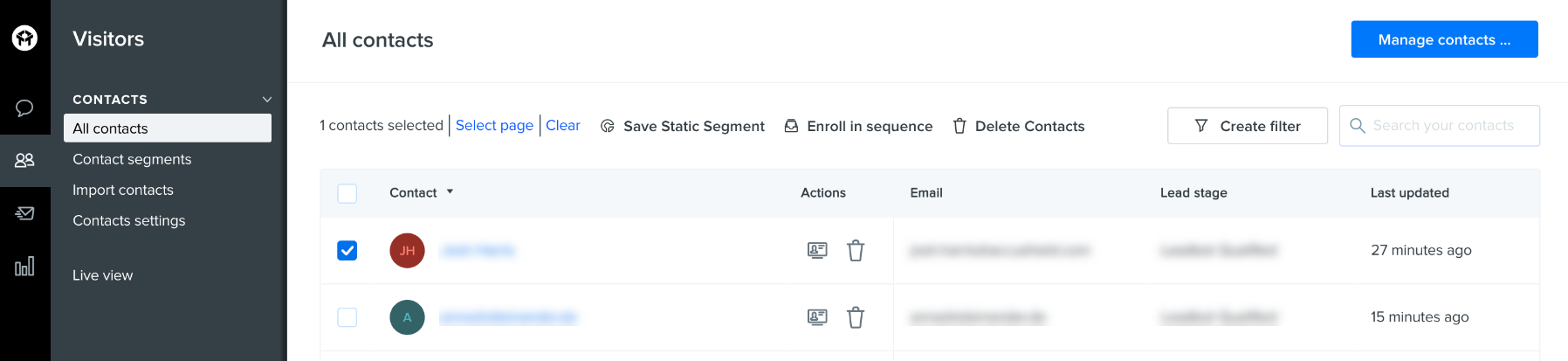Open the analytics bar chart icon
1568x361 pixels.
pyautogui.click(x=24, y=266)
